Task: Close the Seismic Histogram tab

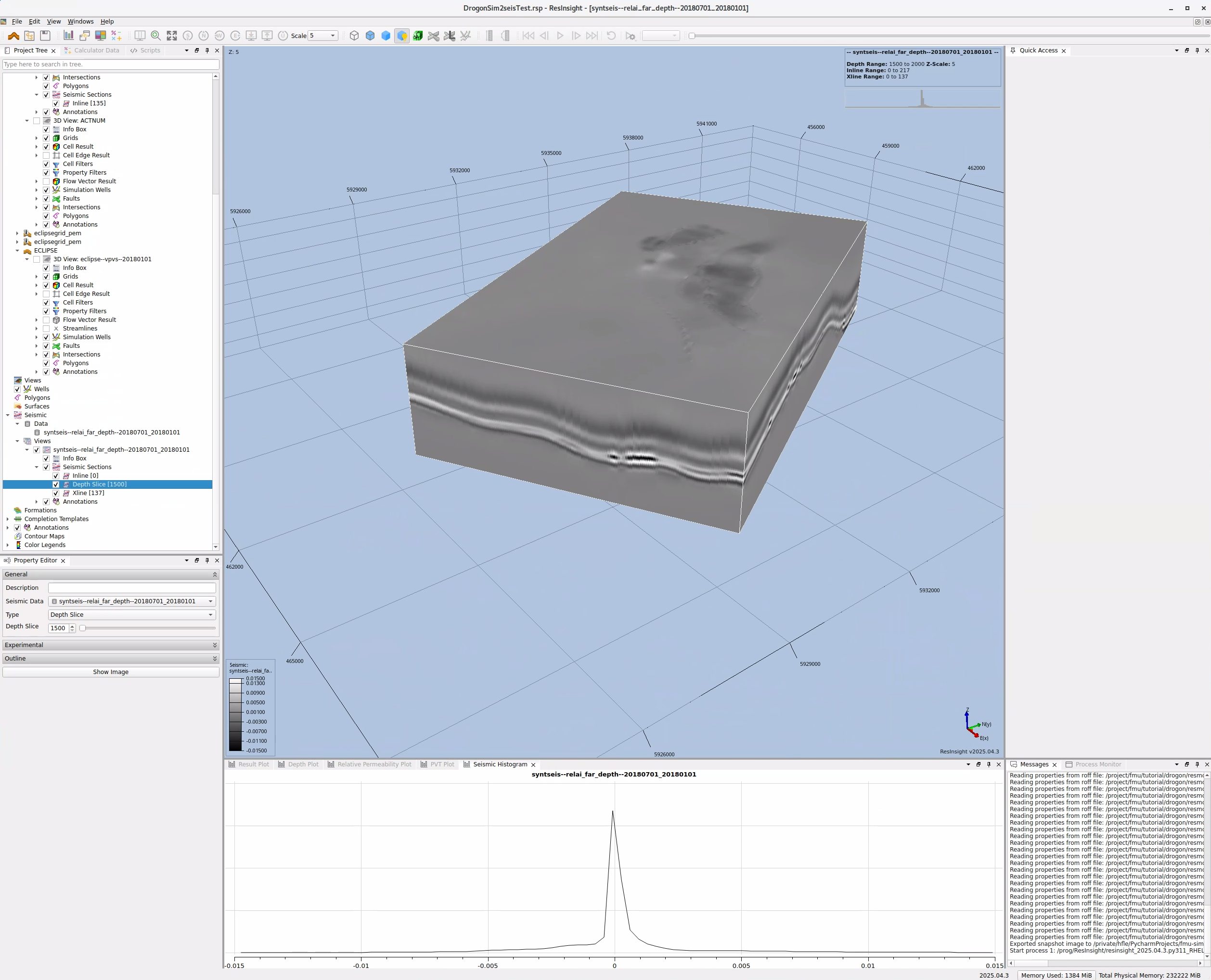Action: pyautogui.click(x=533, y=765)
